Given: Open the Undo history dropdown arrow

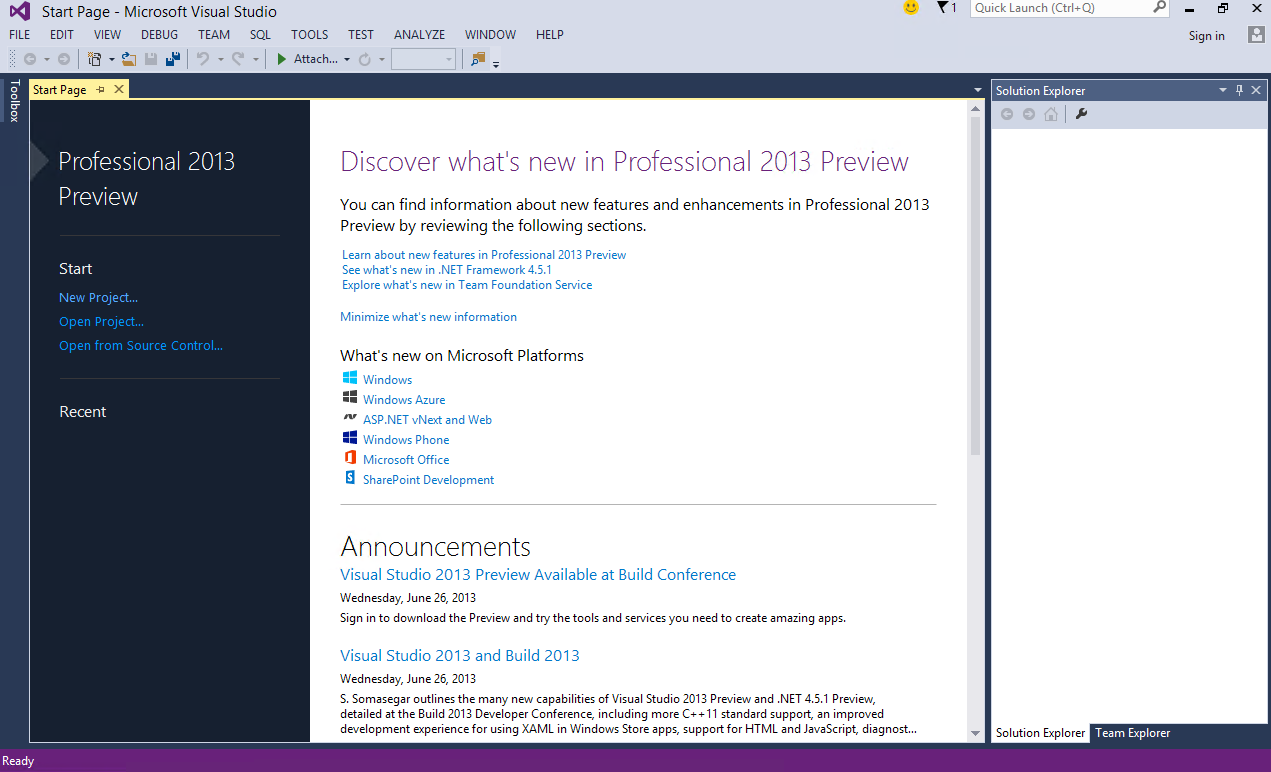Looking at the screenshot, I should 219,60.
